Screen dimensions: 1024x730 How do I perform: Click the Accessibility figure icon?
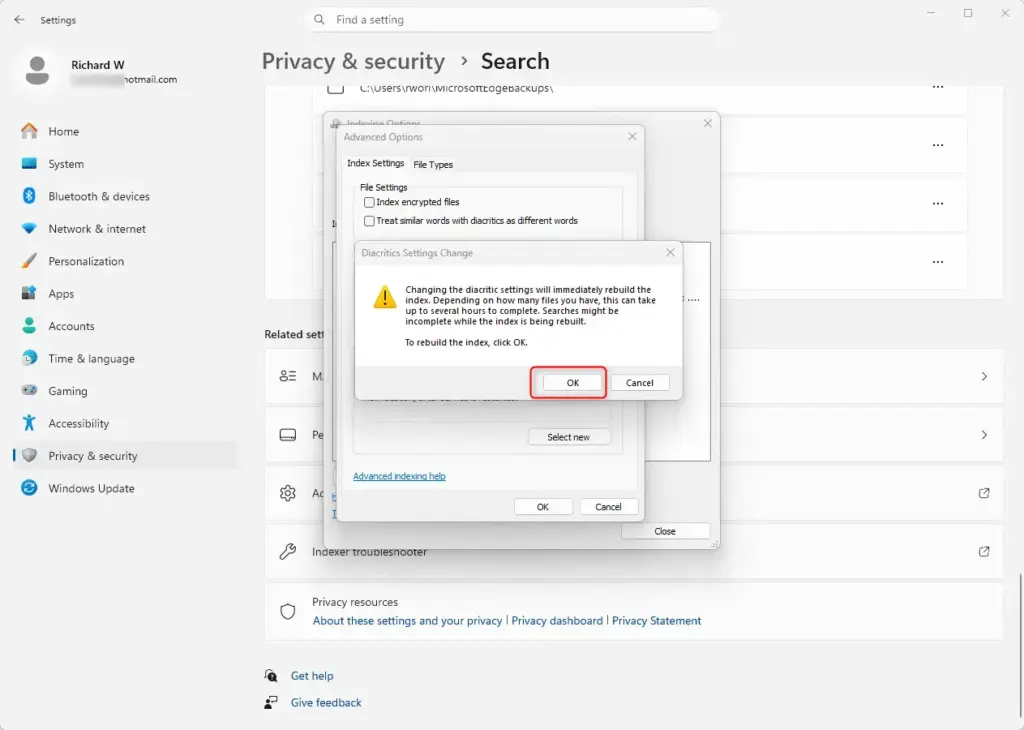(x=29, y=423)
